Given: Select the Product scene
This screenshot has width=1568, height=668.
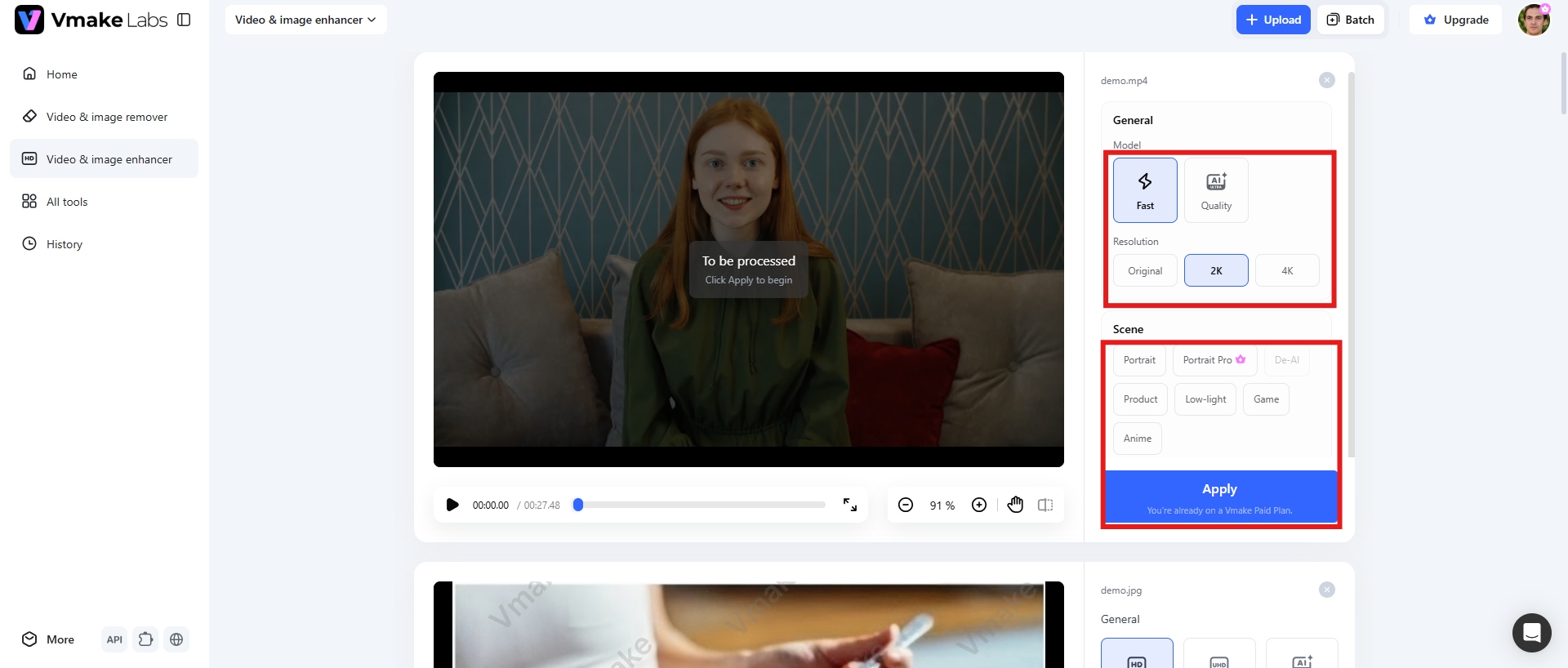Looking at the screenshot, I should pyautogui.click(x=1140, y=399).
